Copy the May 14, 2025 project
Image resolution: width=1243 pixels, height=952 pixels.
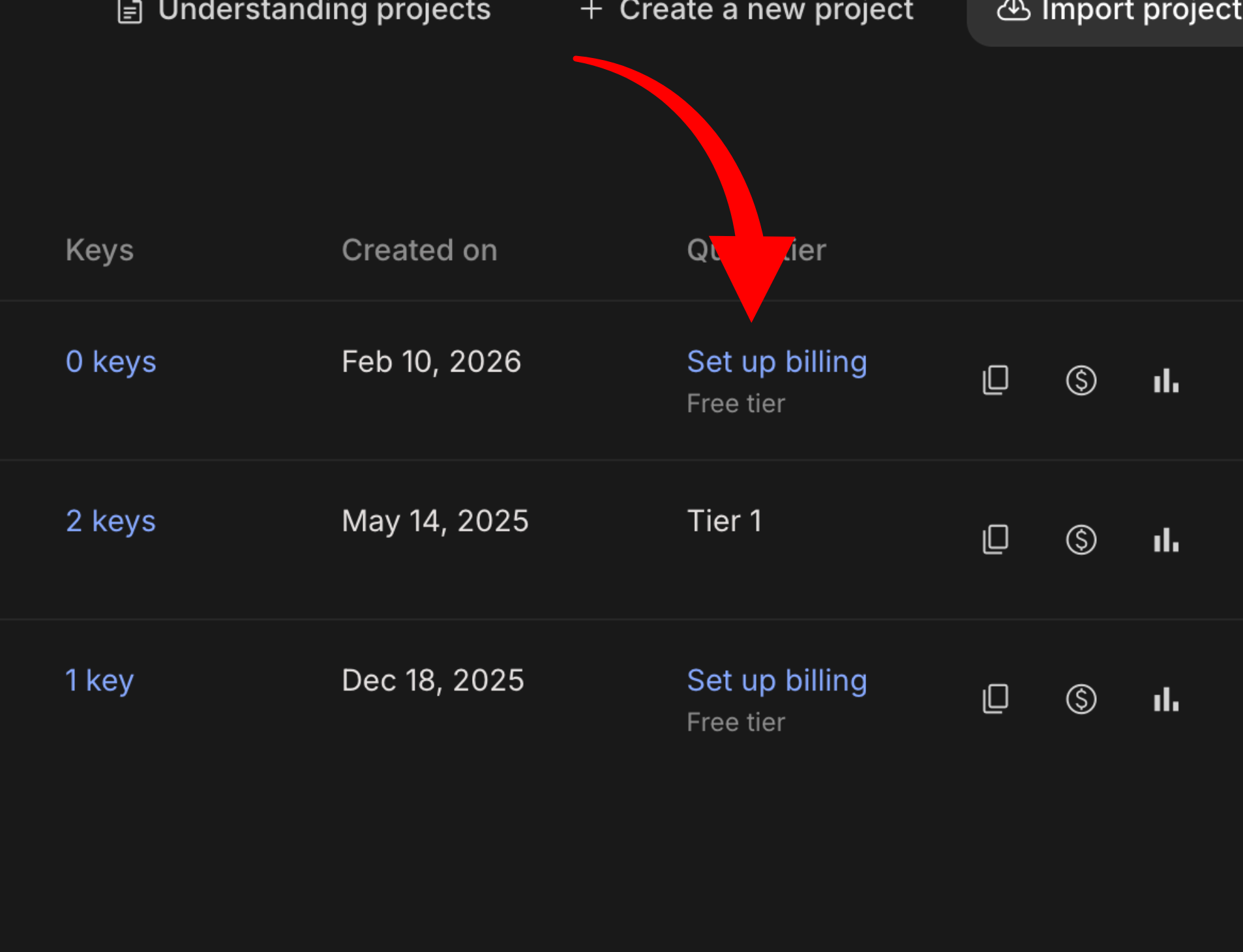point(995,539)
